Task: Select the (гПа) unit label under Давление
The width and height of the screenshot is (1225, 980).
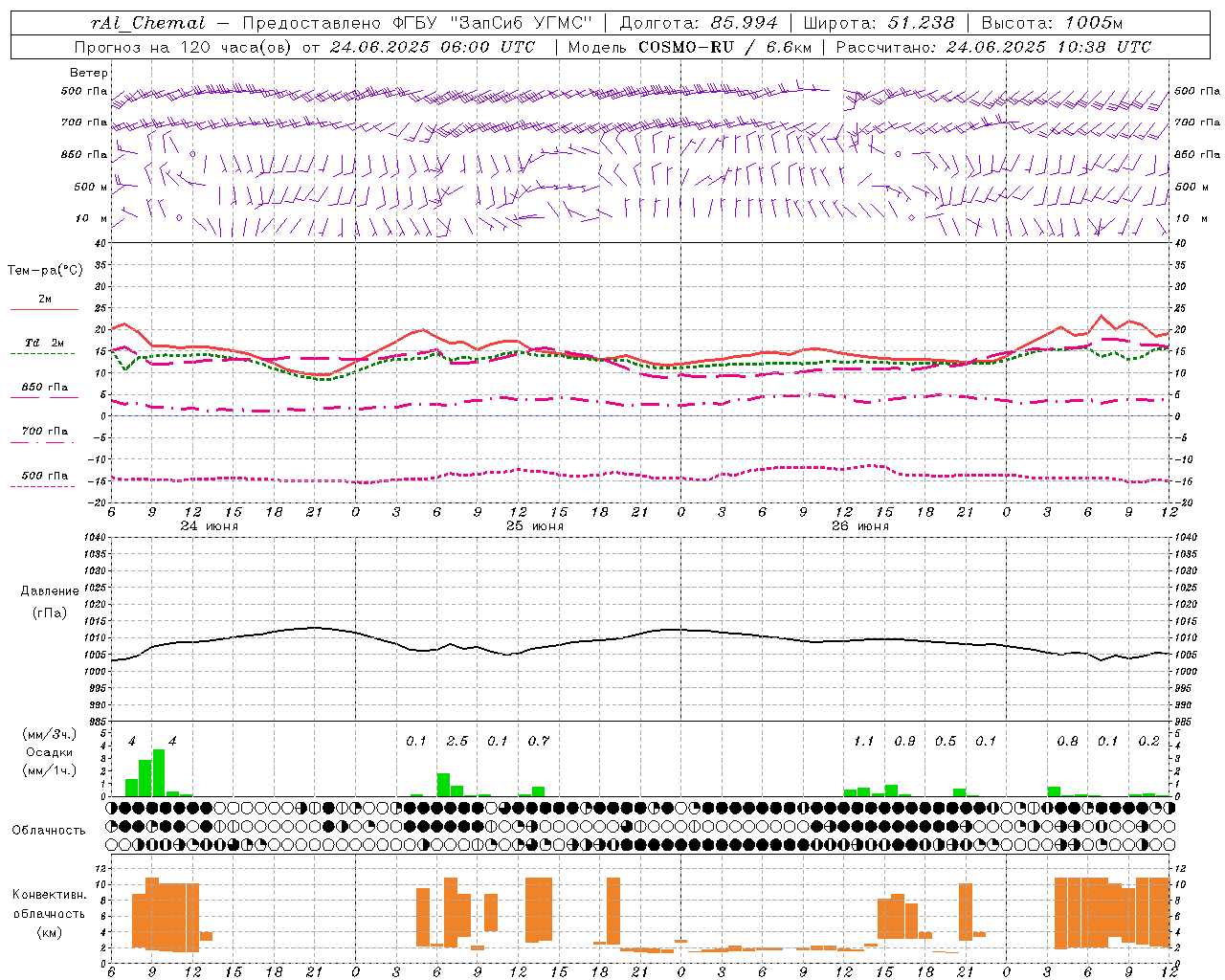Action: [50, 612]
